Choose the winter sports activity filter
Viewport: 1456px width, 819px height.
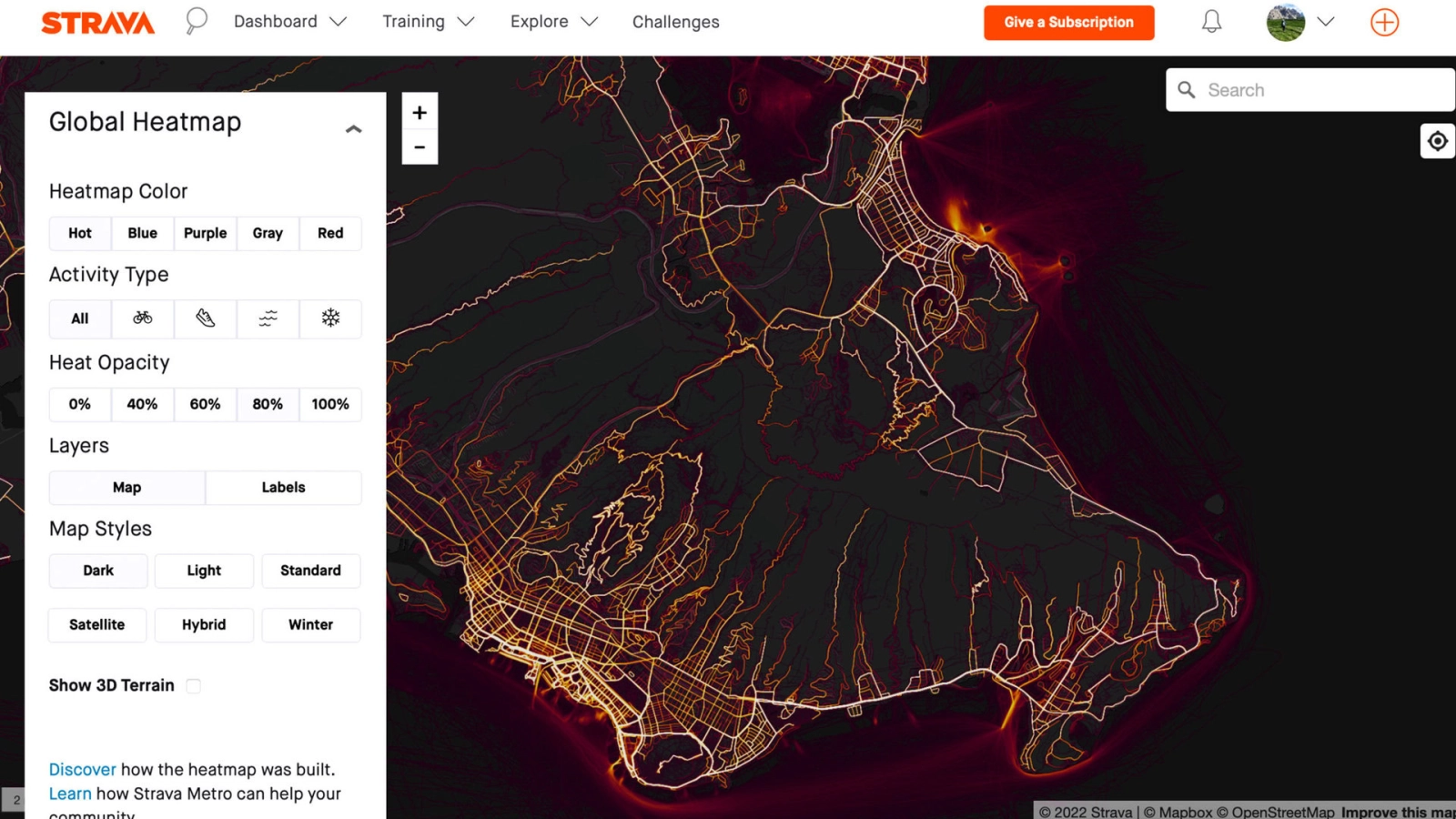pos(330,318)
